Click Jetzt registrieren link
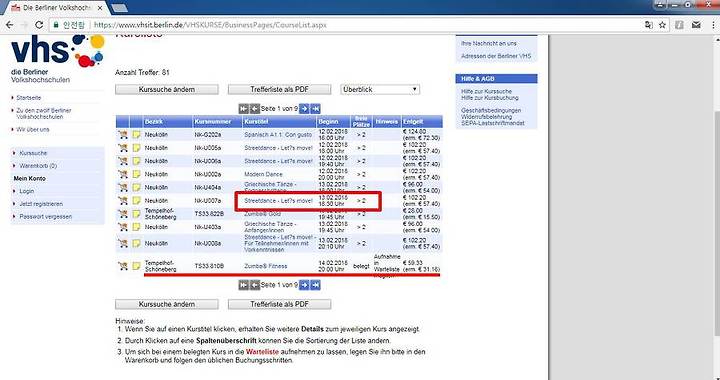The image size is (720, 380). [41, 204]
